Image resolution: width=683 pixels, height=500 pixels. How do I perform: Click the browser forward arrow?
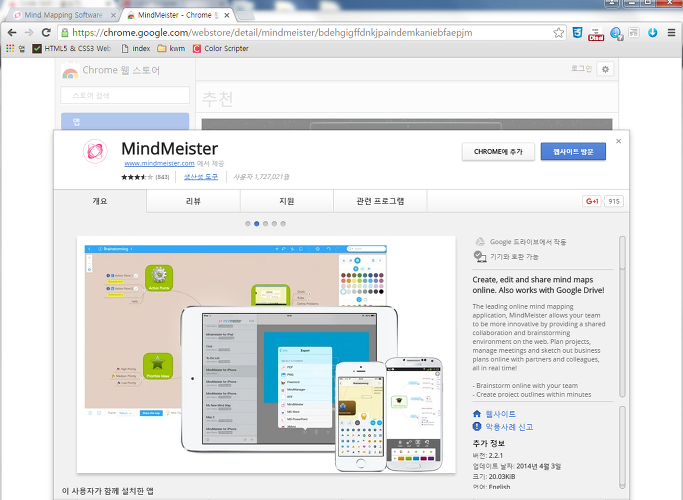pos(29,33)
